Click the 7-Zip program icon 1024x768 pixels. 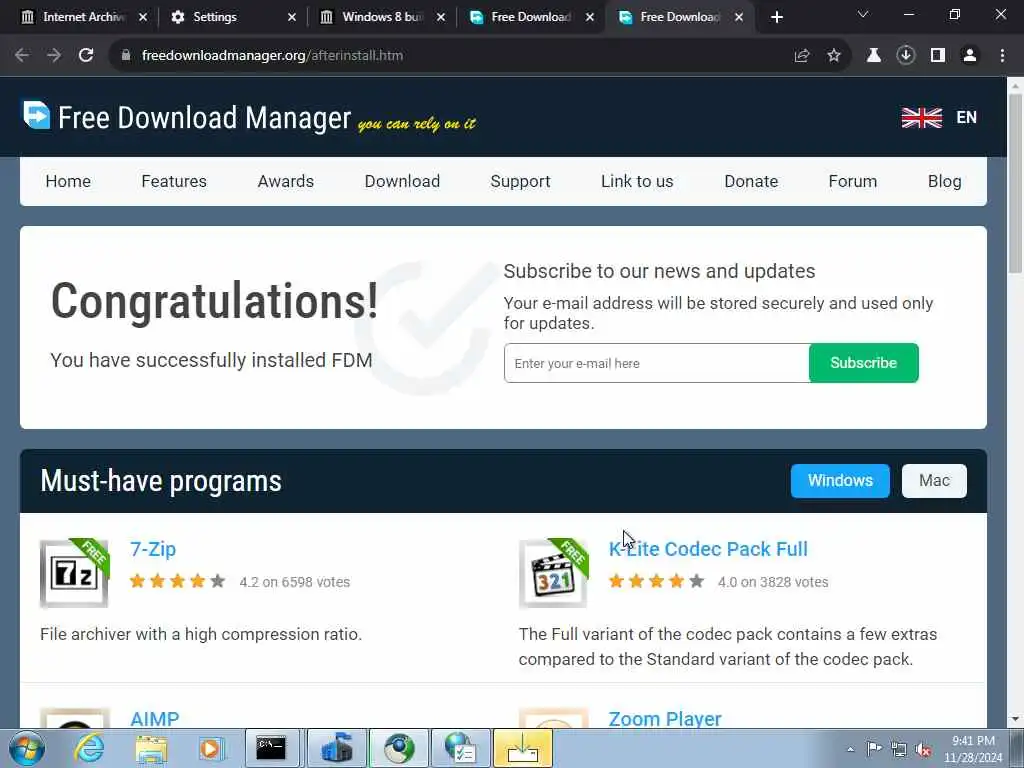(74, 573)
